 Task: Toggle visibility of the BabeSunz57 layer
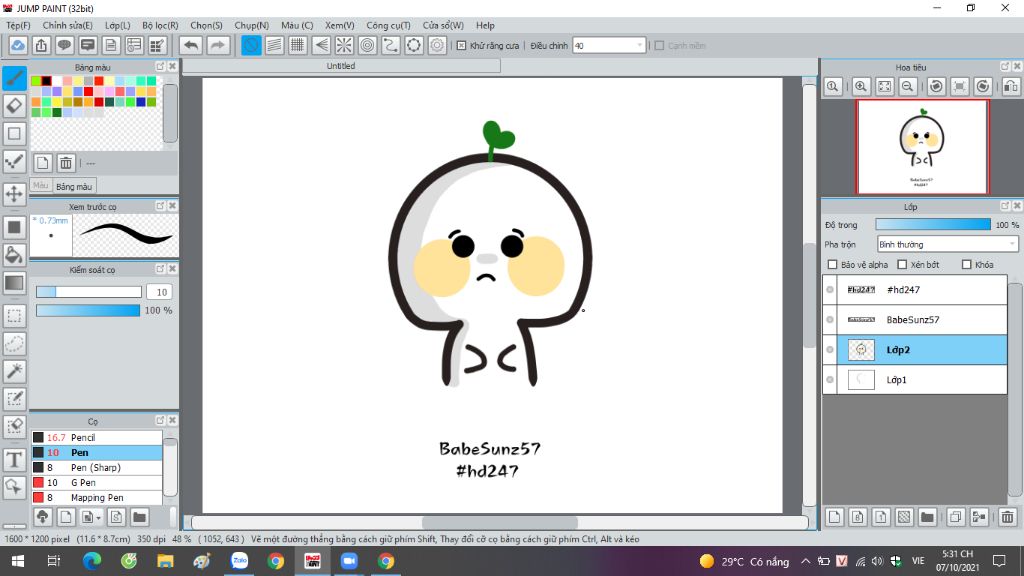point(830,319)
